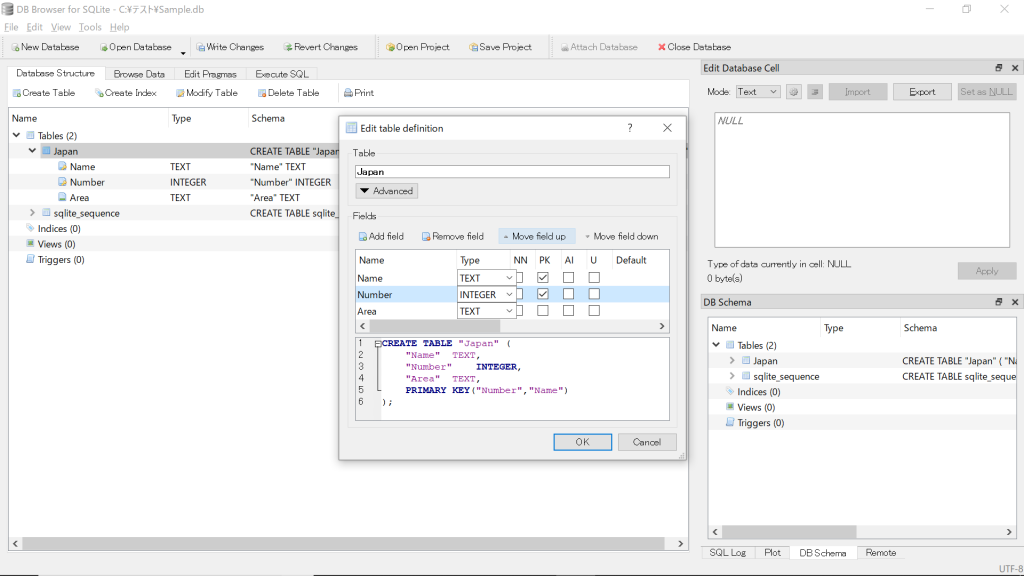Click New Database toolbar button
1024x576 pixels.
(45, 47)
